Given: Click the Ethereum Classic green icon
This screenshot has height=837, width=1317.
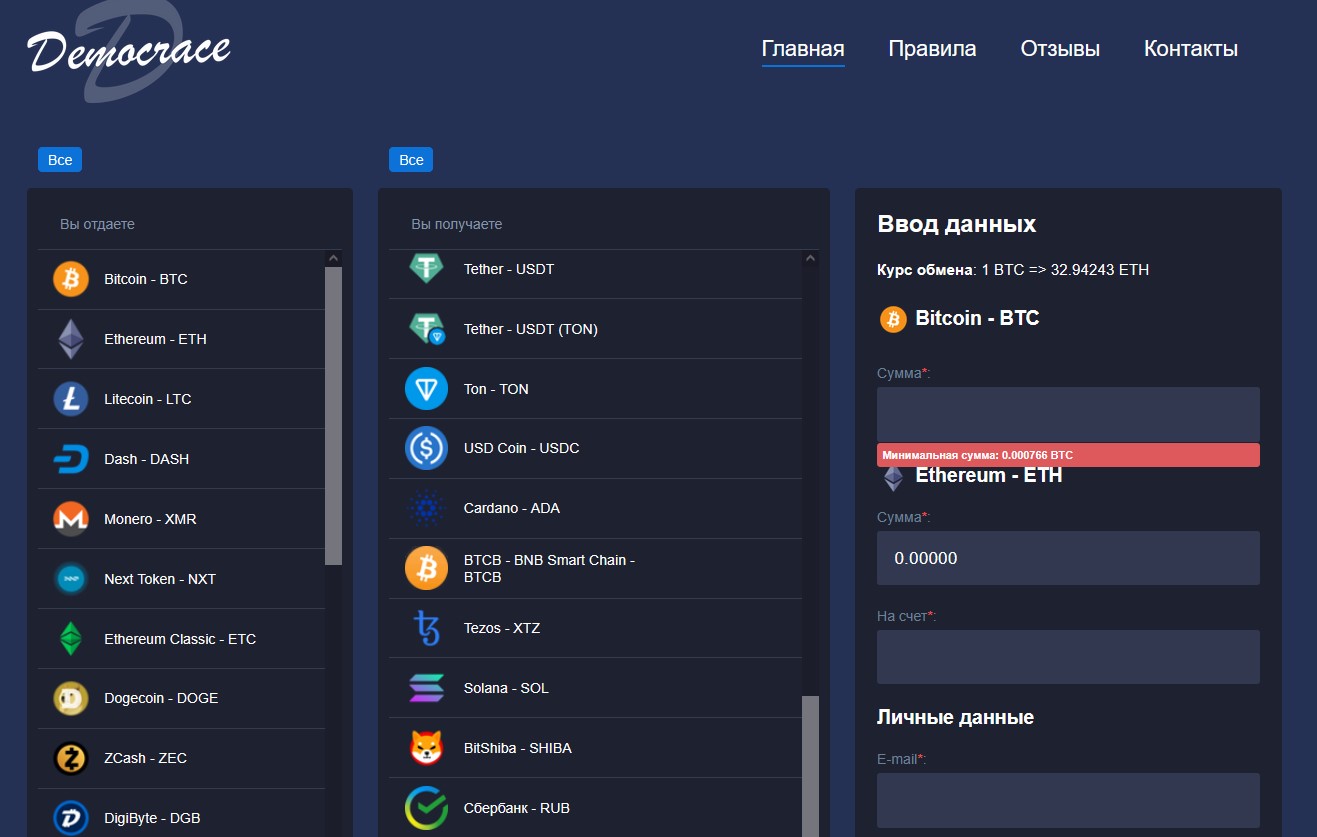Looking at the screenshot, I should tap(71, 638).
